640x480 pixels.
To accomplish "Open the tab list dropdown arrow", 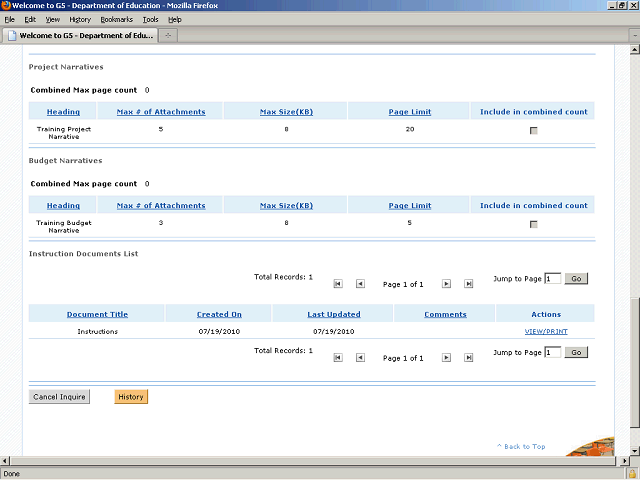I will pos(635,36).
